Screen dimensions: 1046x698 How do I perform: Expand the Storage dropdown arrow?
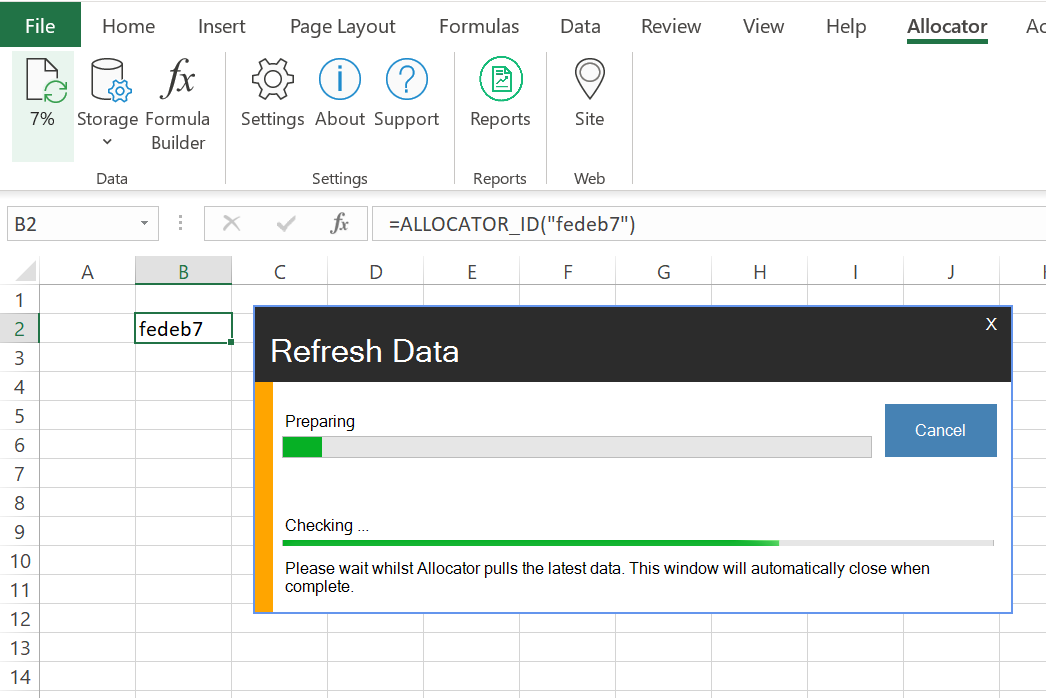coord(108,143)
